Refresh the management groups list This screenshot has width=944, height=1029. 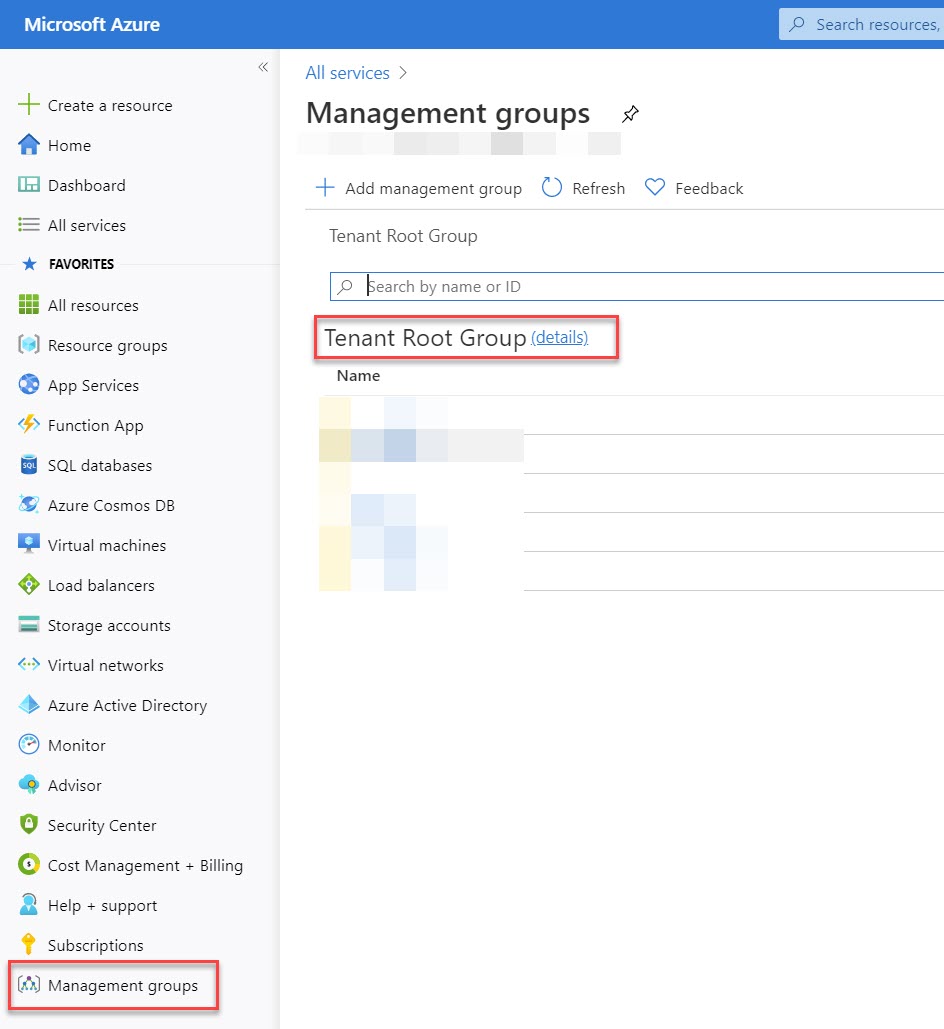click(x=583, y=188)
